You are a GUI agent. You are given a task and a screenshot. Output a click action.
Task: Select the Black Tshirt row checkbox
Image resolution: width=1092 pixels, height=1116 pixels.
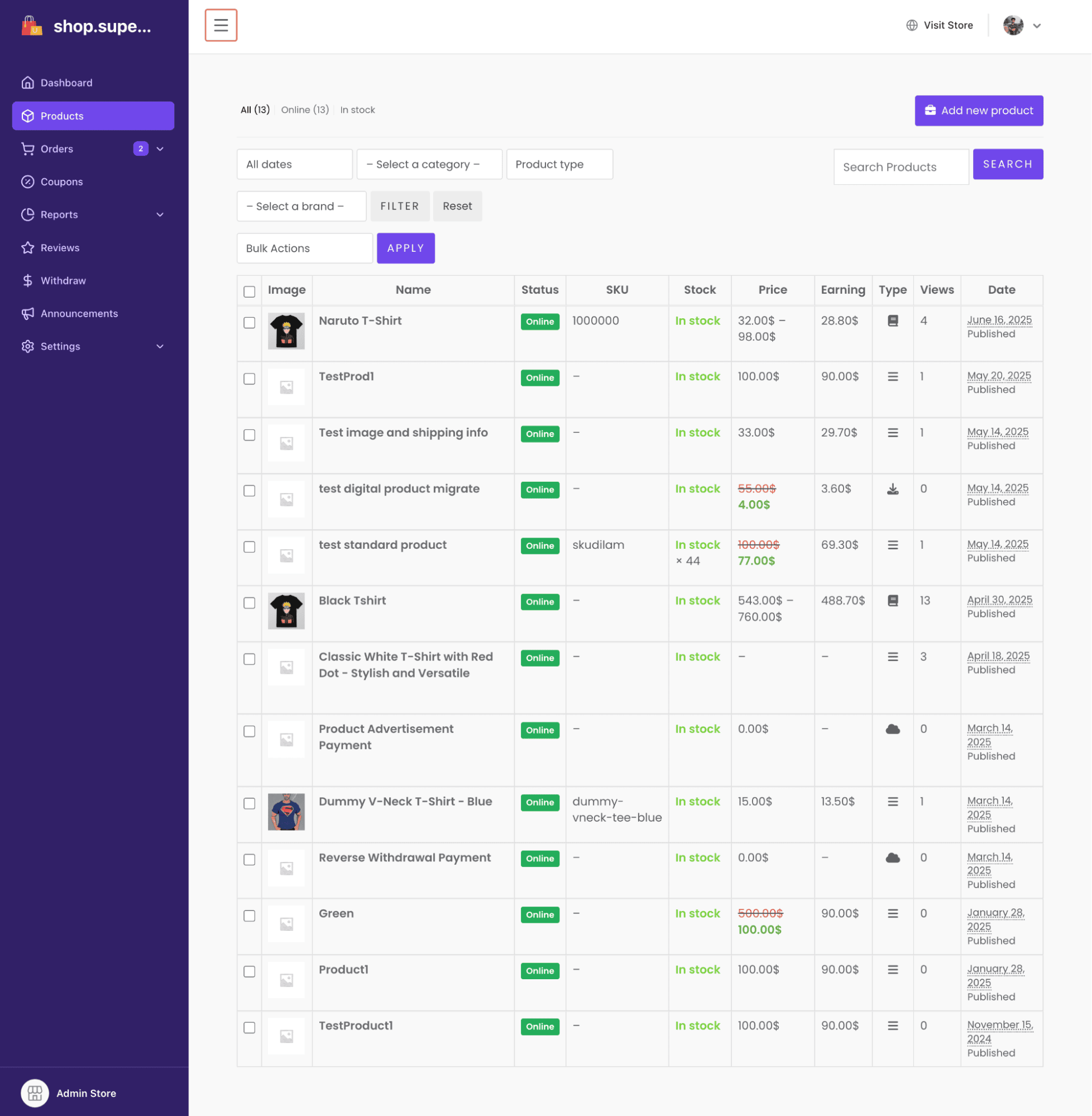pyautogui.click(x=249, y=602)
